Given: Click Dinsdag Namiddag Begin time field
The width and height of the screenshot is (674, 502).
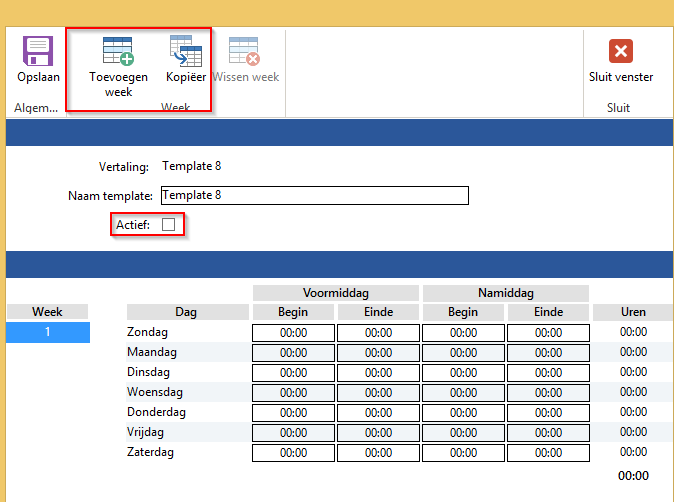Looking at the screenshot, I should (x=463, y=373).
